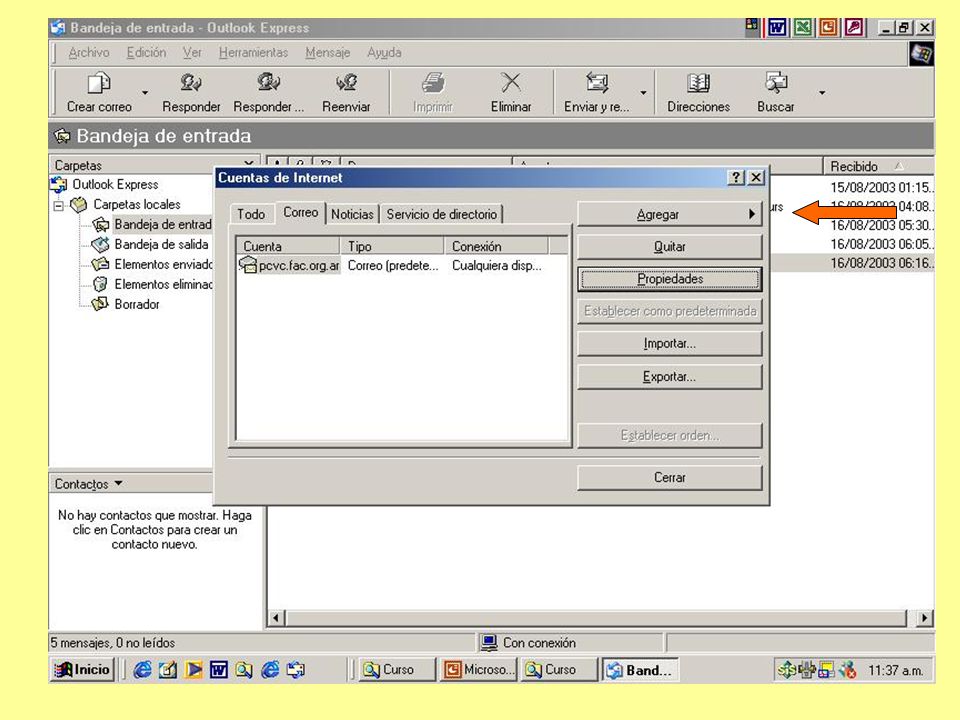This screenshot has height=720, width=960.
Task: Select the Correo tab
Action: [x=301, y=212]
